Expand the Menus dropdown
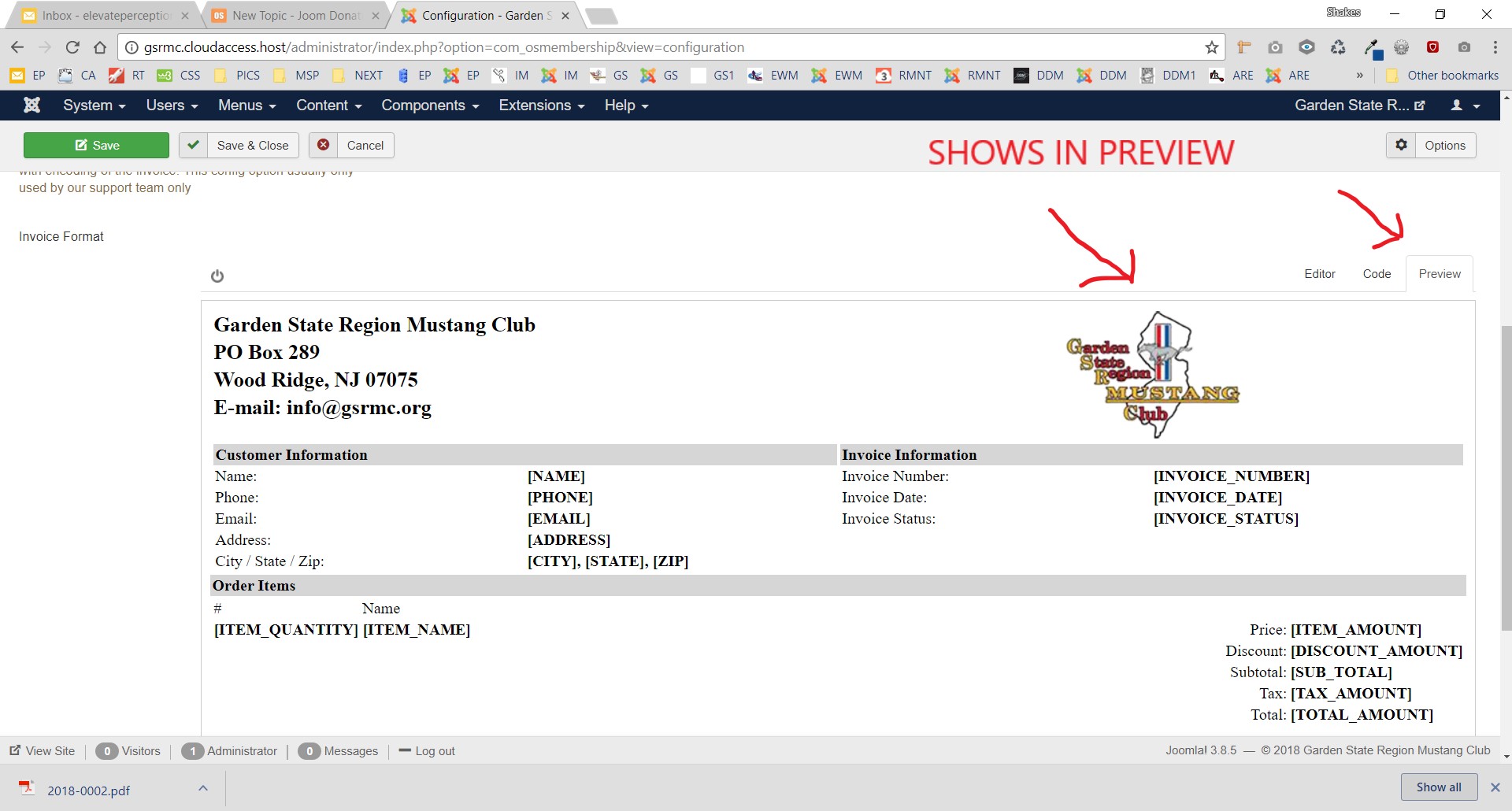This screenshot has height=811, width=1512. (247, 105)
